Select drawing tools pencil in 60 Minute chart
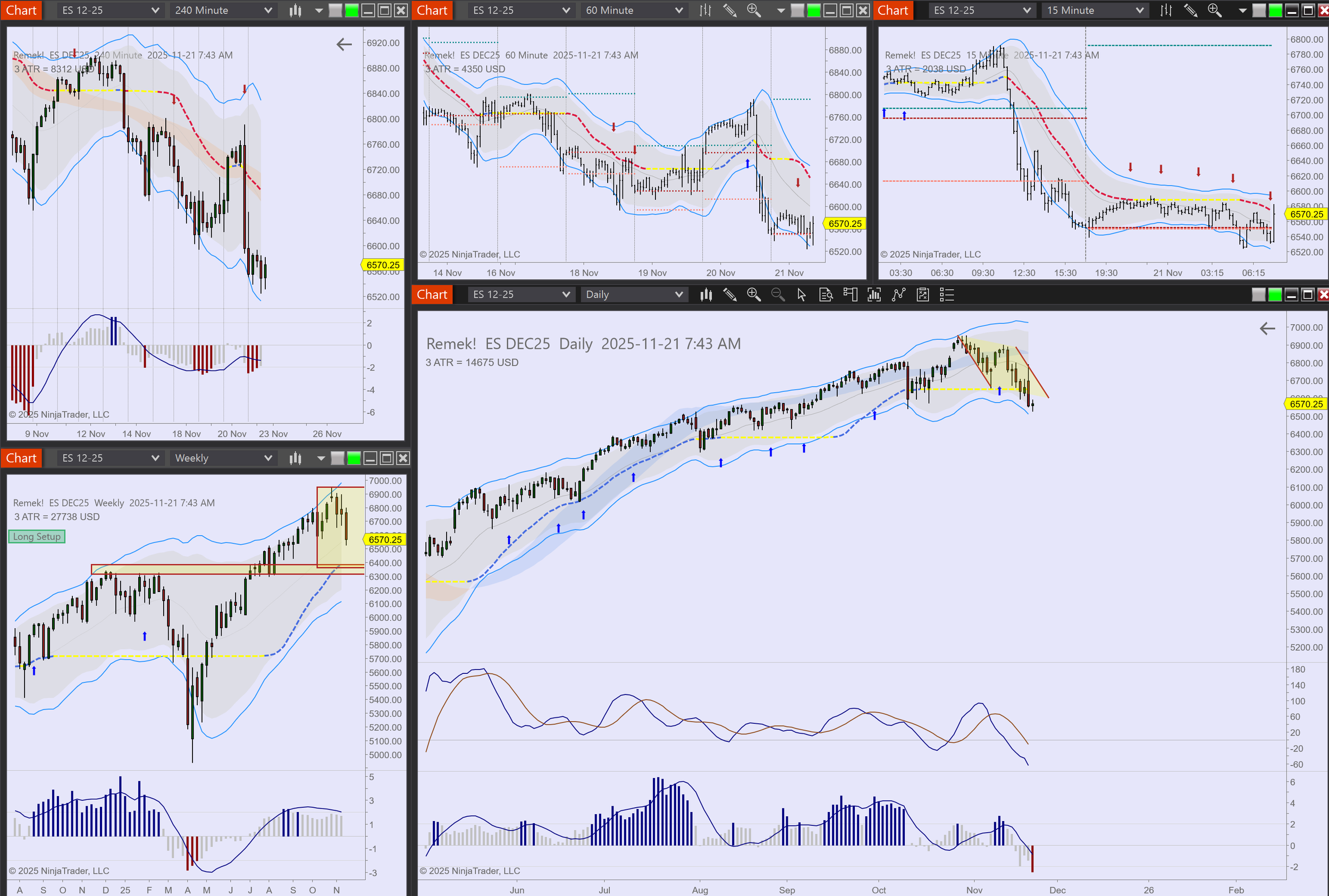 tap(730, 10)
